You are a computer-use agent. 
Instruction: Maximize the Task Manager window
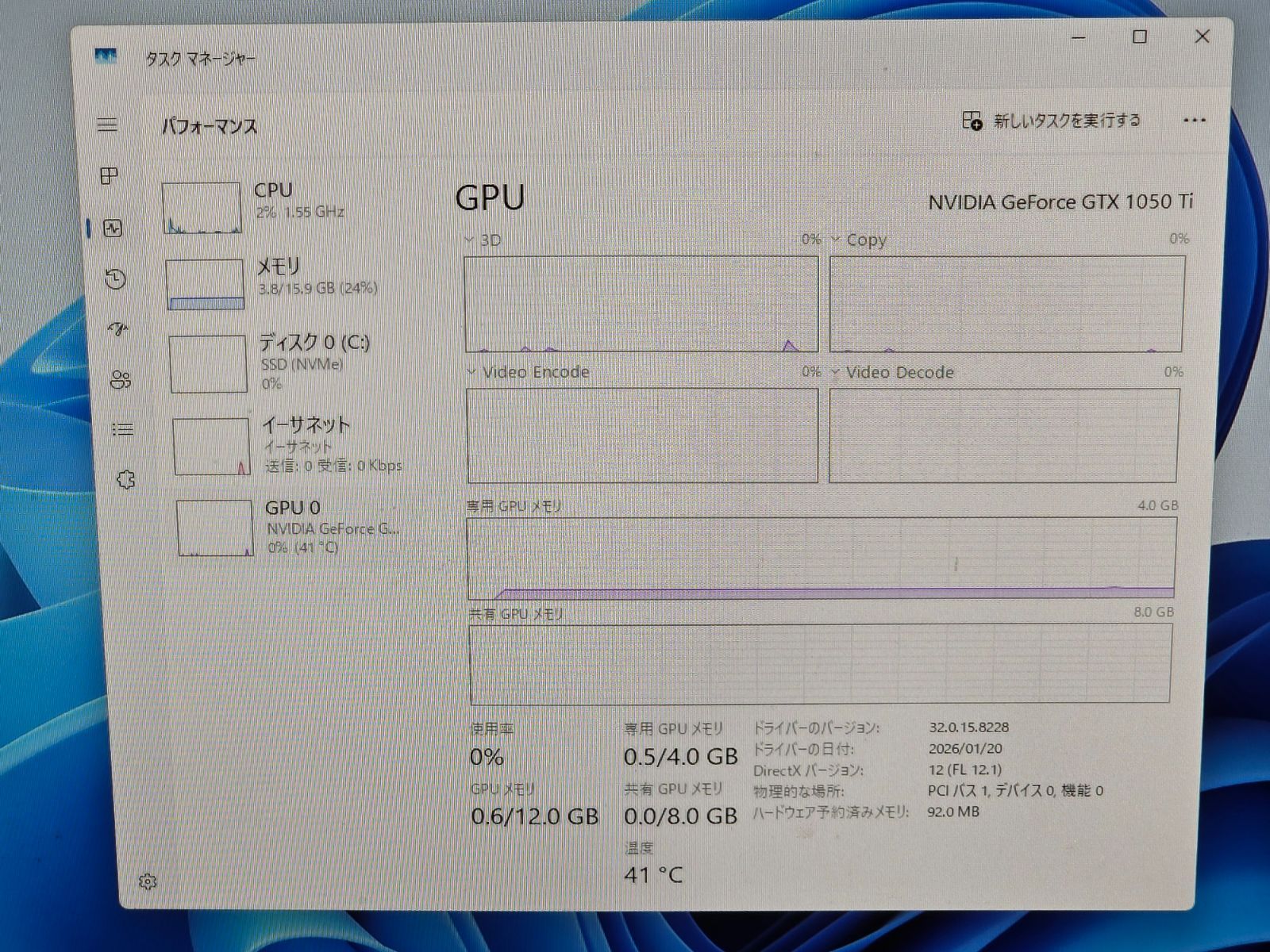click(1139, 36)
